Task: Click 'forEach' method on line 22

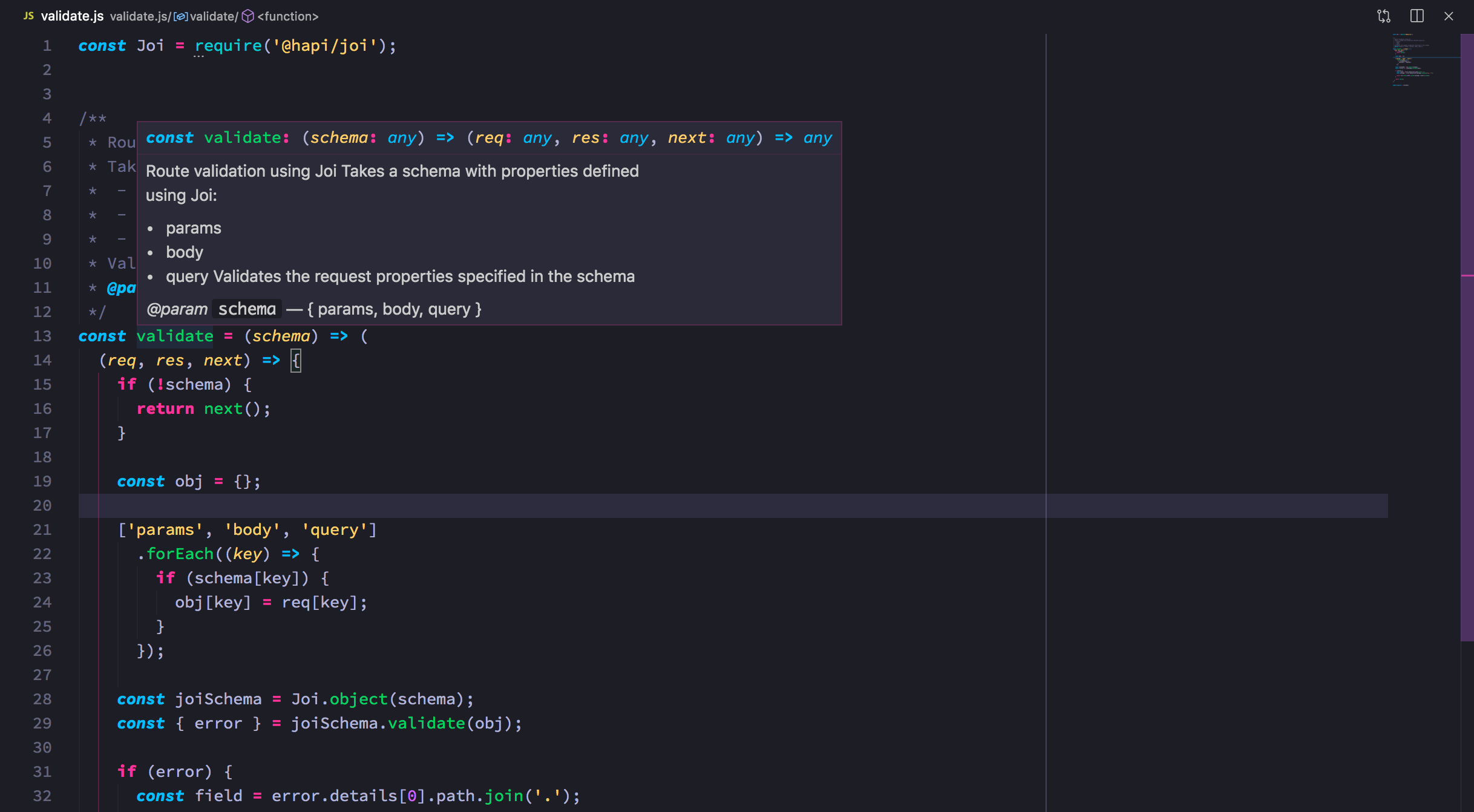Action: [180, 554]
